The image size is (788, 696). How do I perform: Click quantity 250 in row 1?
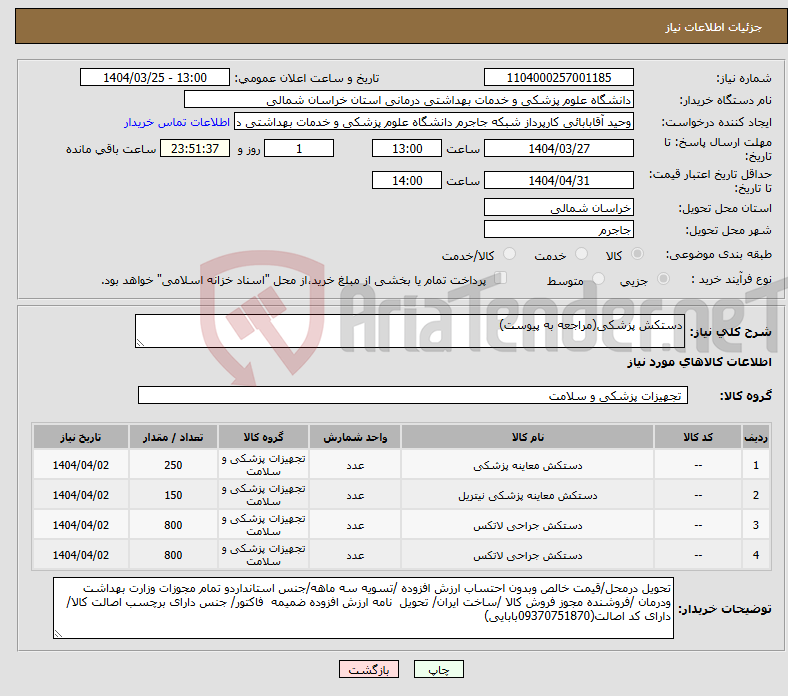coord(173,465)
